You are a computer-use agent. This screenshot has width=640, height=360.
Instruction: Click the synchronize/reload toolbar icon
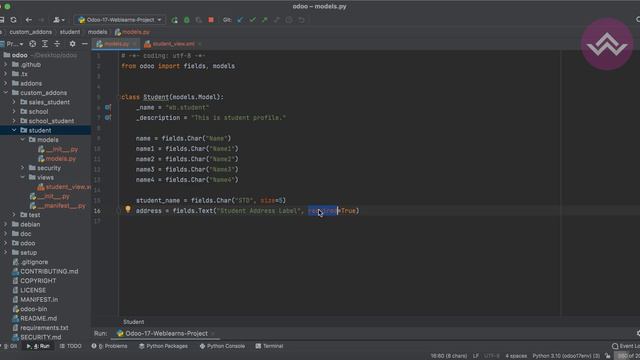(x=13, y=20)
